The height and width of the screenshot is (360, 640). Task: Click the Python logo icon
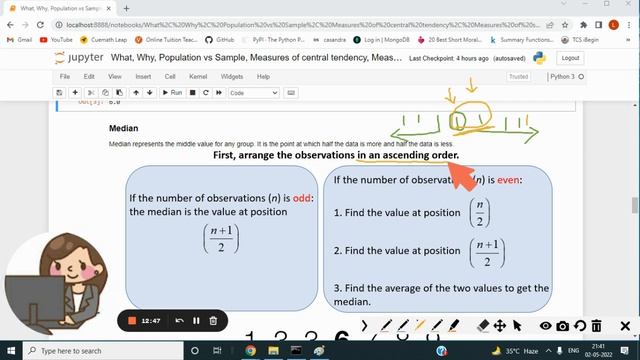(540, 58)
